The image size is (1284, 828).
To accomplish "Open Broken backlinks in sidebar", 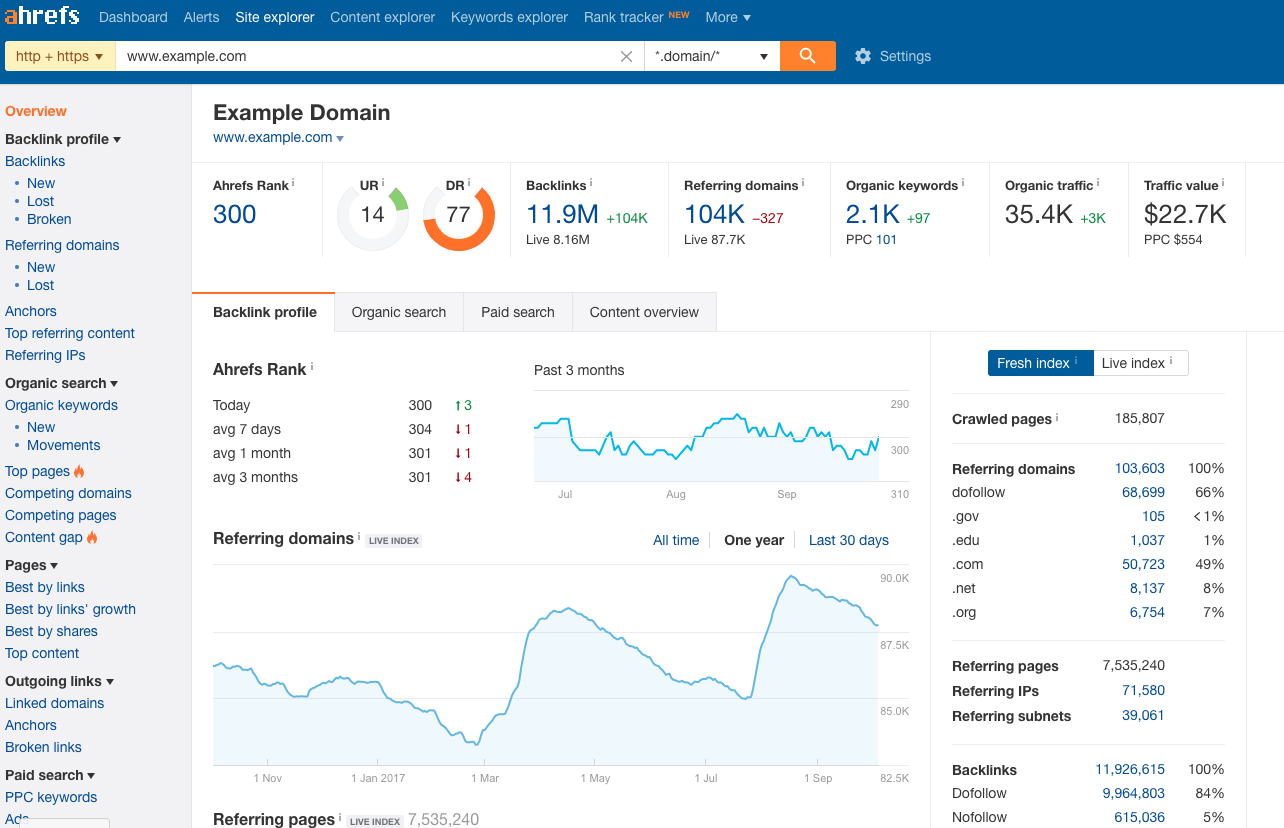I will [x=49, y=219].
